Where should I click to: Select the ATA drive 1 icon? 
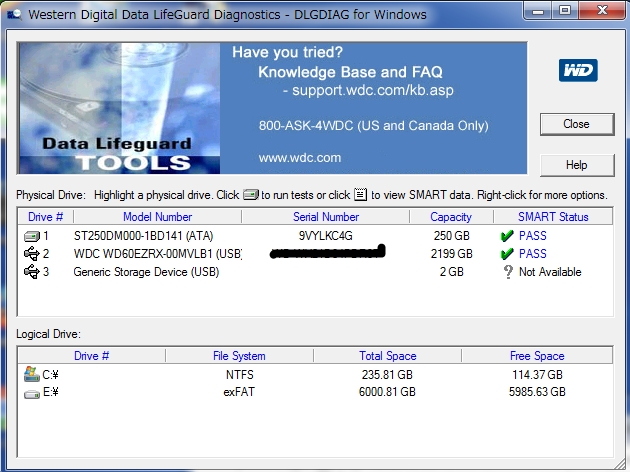(32, 236)
